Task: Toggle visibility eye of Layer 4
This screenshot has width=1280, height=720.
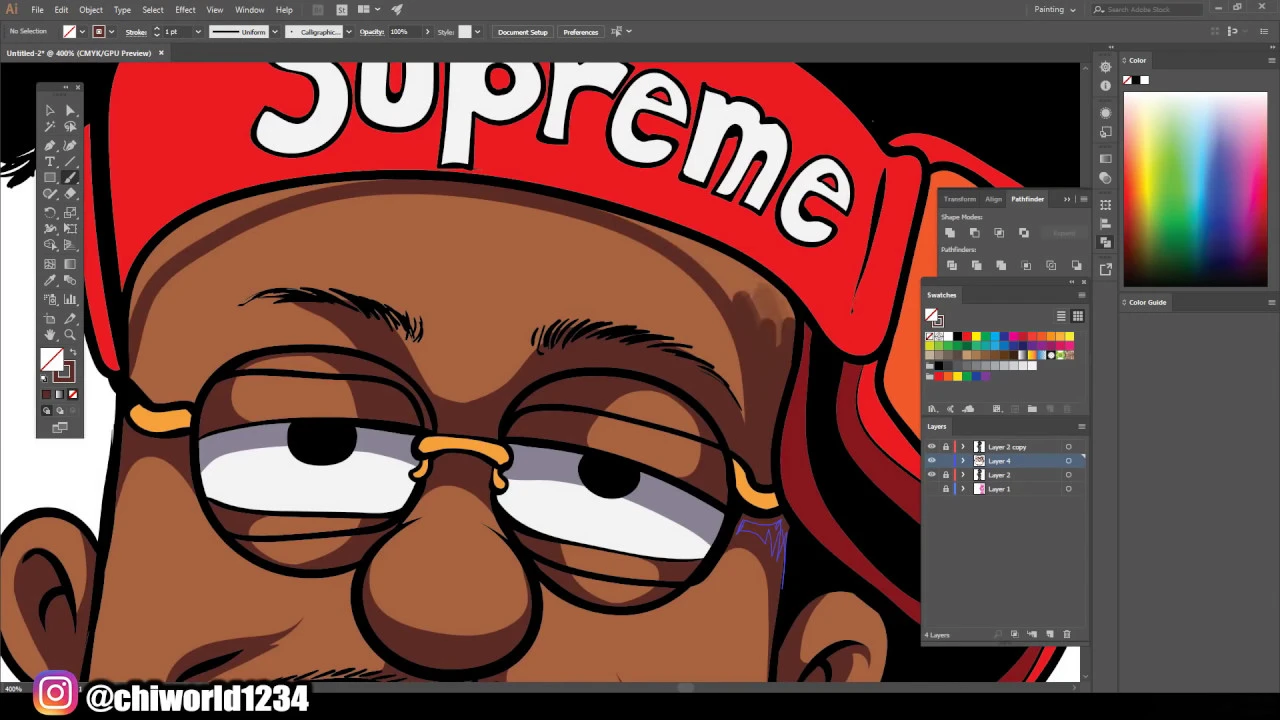Action: [932, 461]
